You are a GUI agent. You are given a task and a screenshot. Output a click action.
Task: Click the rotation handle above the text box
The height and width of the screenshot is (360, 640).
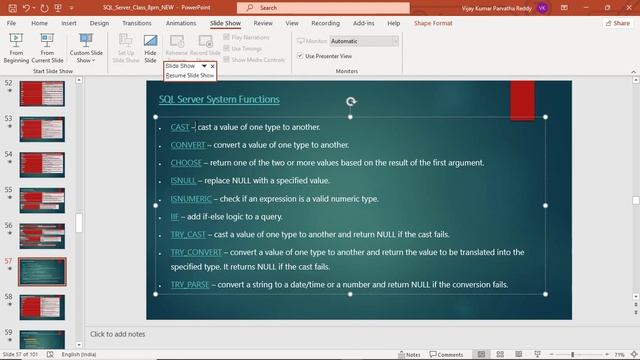[351, 101]
